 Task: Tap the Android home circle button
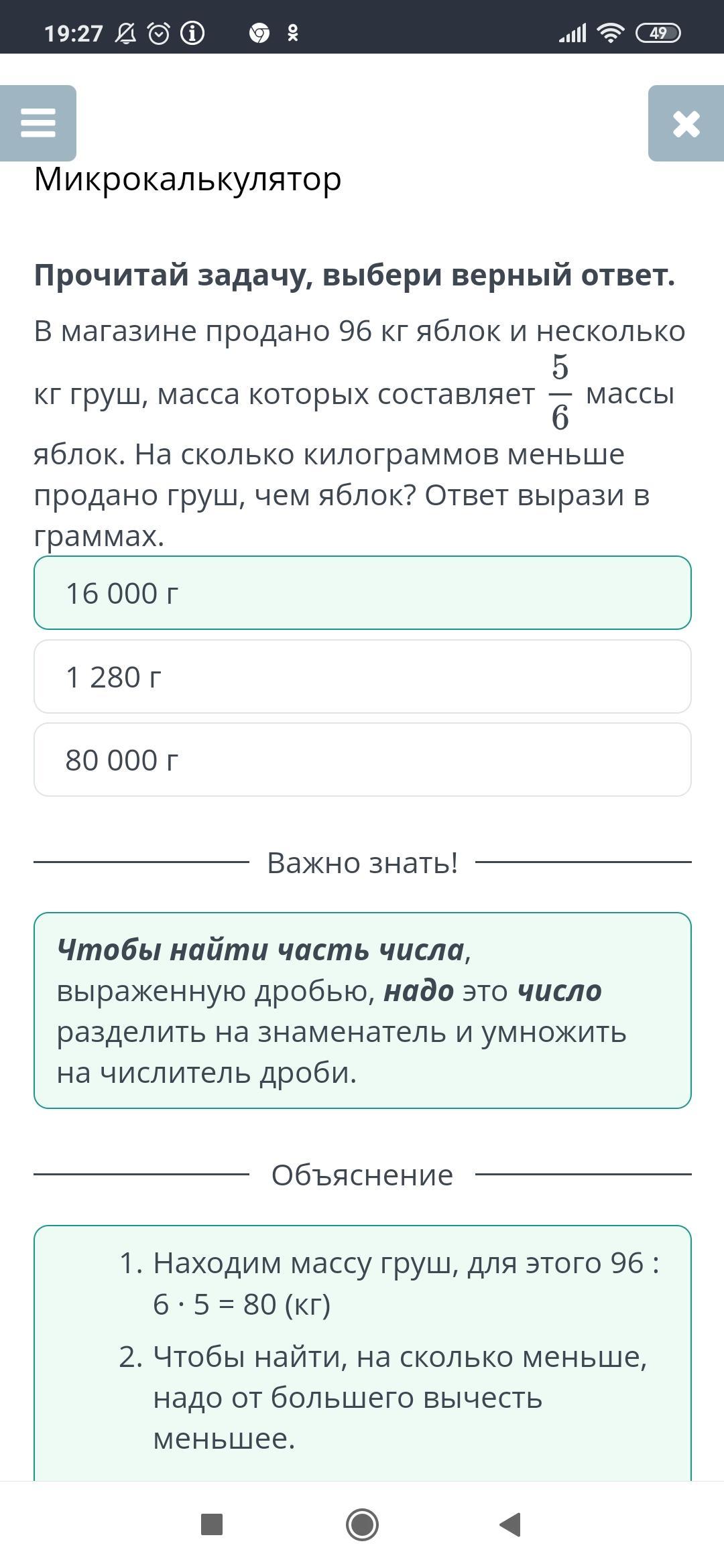pyautogui.click(x=362, y=1524)
